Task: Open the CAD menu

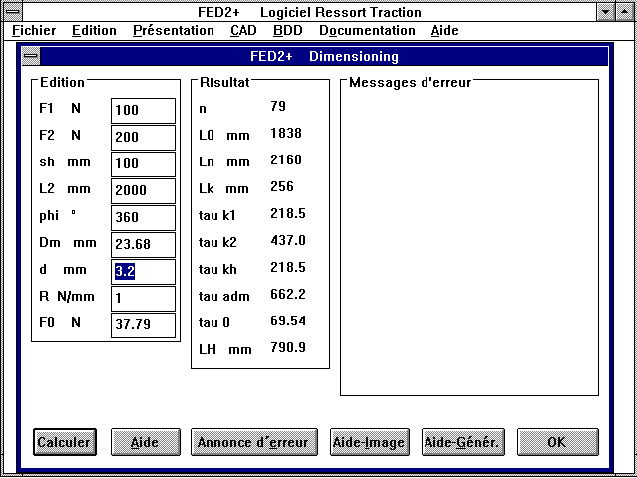Action: pos(243,30)
